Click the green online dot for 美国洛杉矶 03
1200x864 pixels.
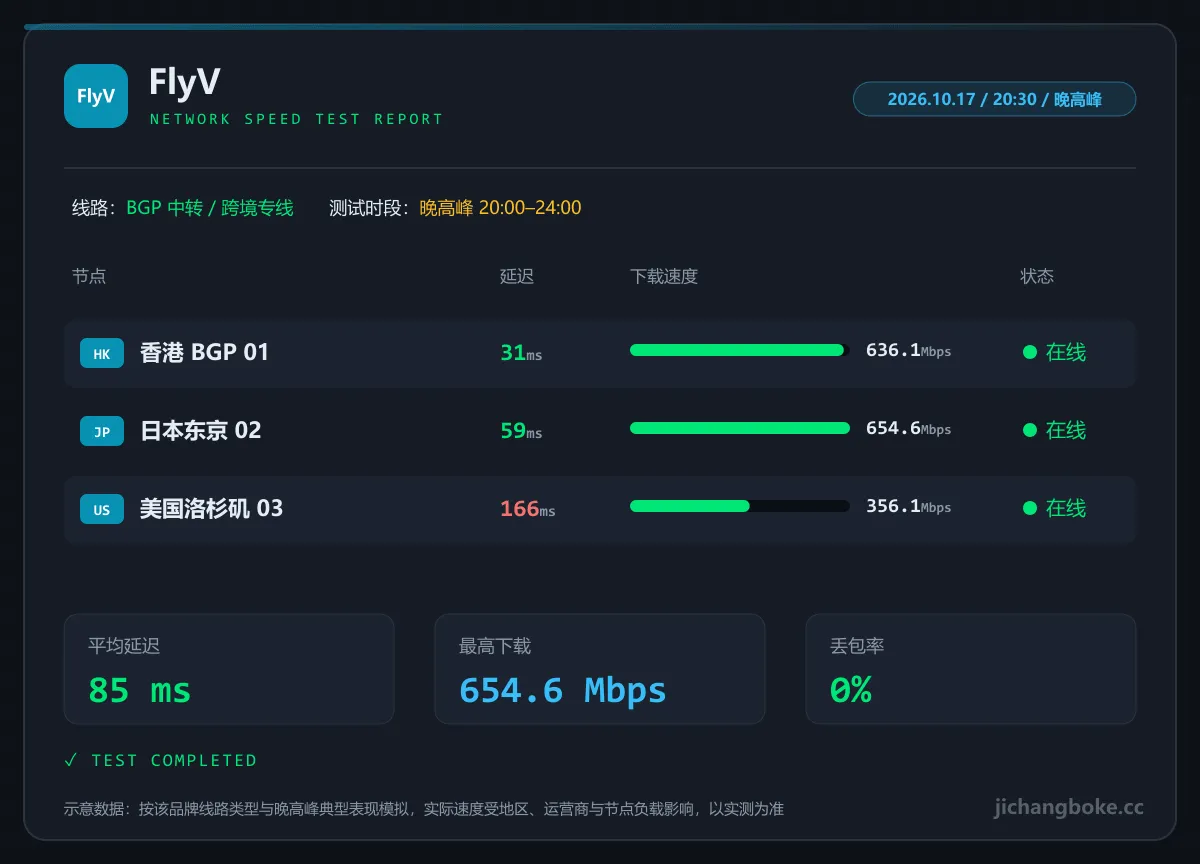(1029, 508)
